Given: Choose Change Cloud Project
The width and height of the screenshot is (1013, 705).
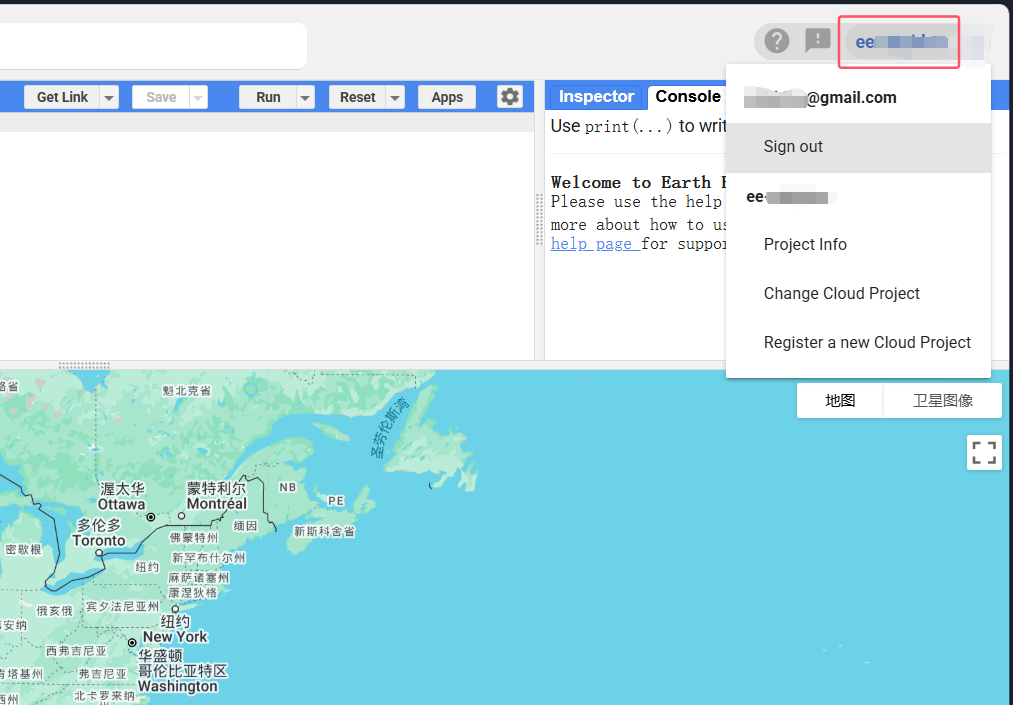Looking at the screenshot, I should click(841, 293).
